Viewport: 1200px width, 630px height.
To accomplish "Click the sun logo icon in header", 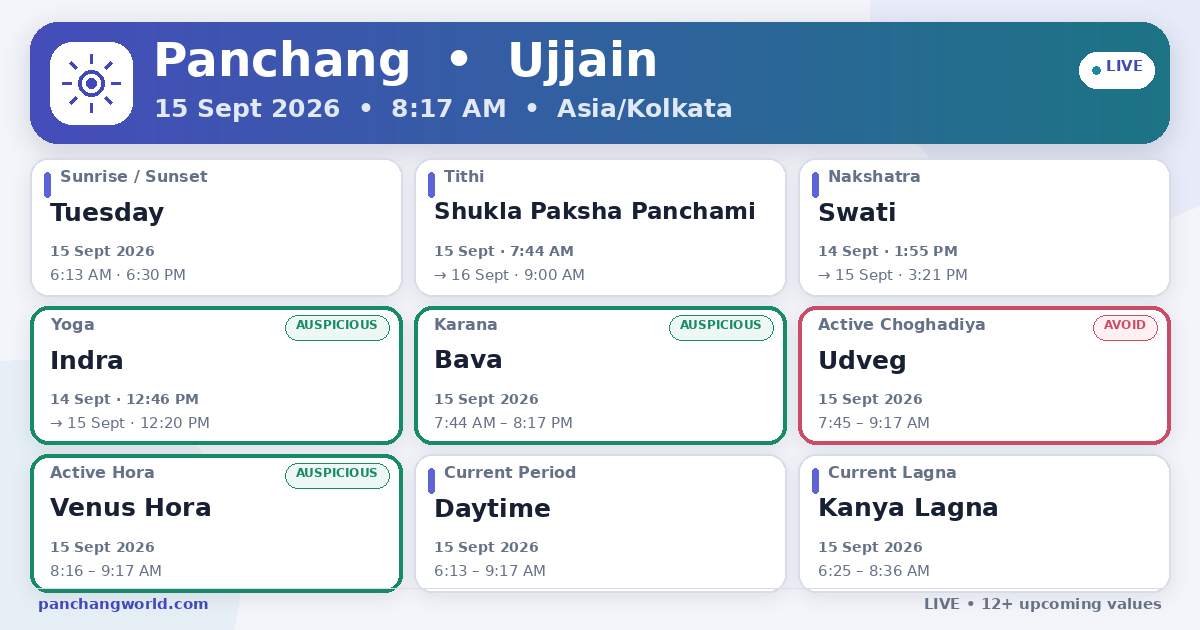I will pyautogui.click(x=91, y=83).
